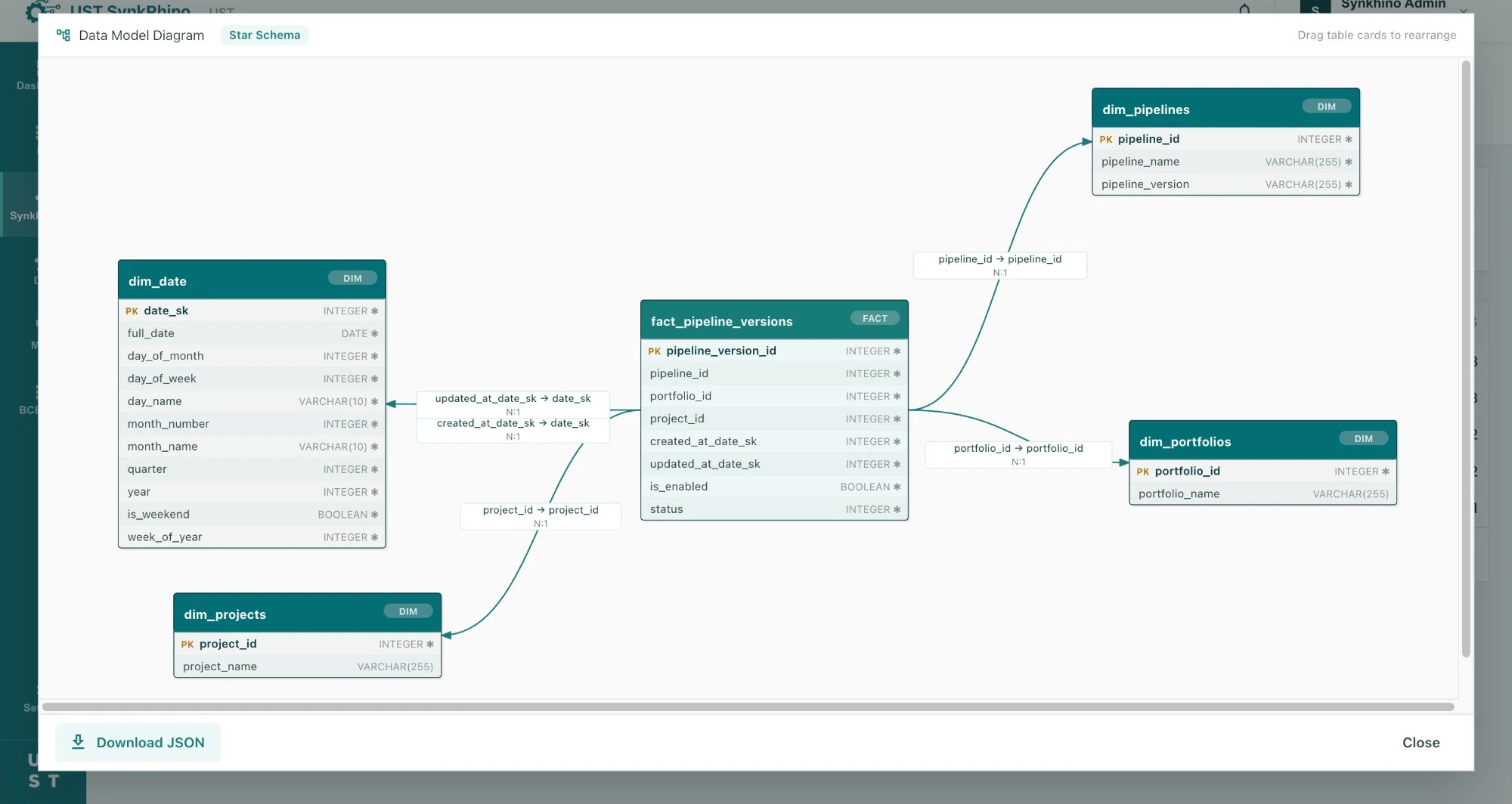Select the project_name row in dim_projects

coord(307,666)
